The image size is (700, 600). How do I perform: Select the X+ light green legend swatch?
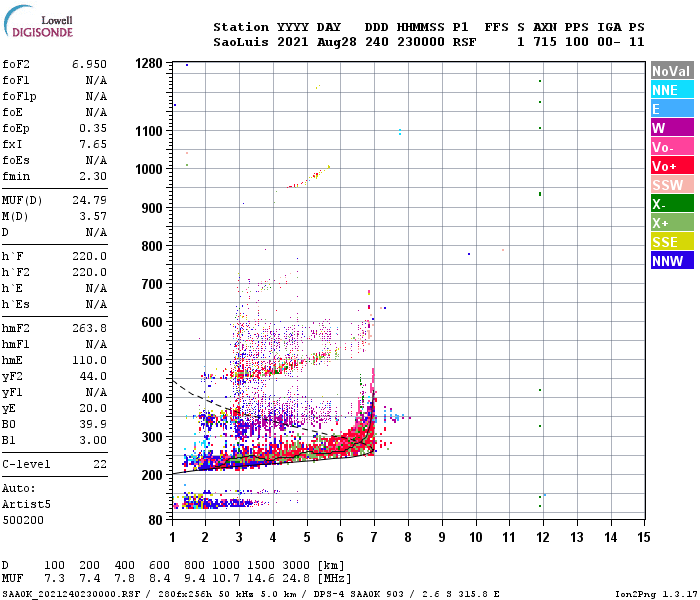pos(672,222)
